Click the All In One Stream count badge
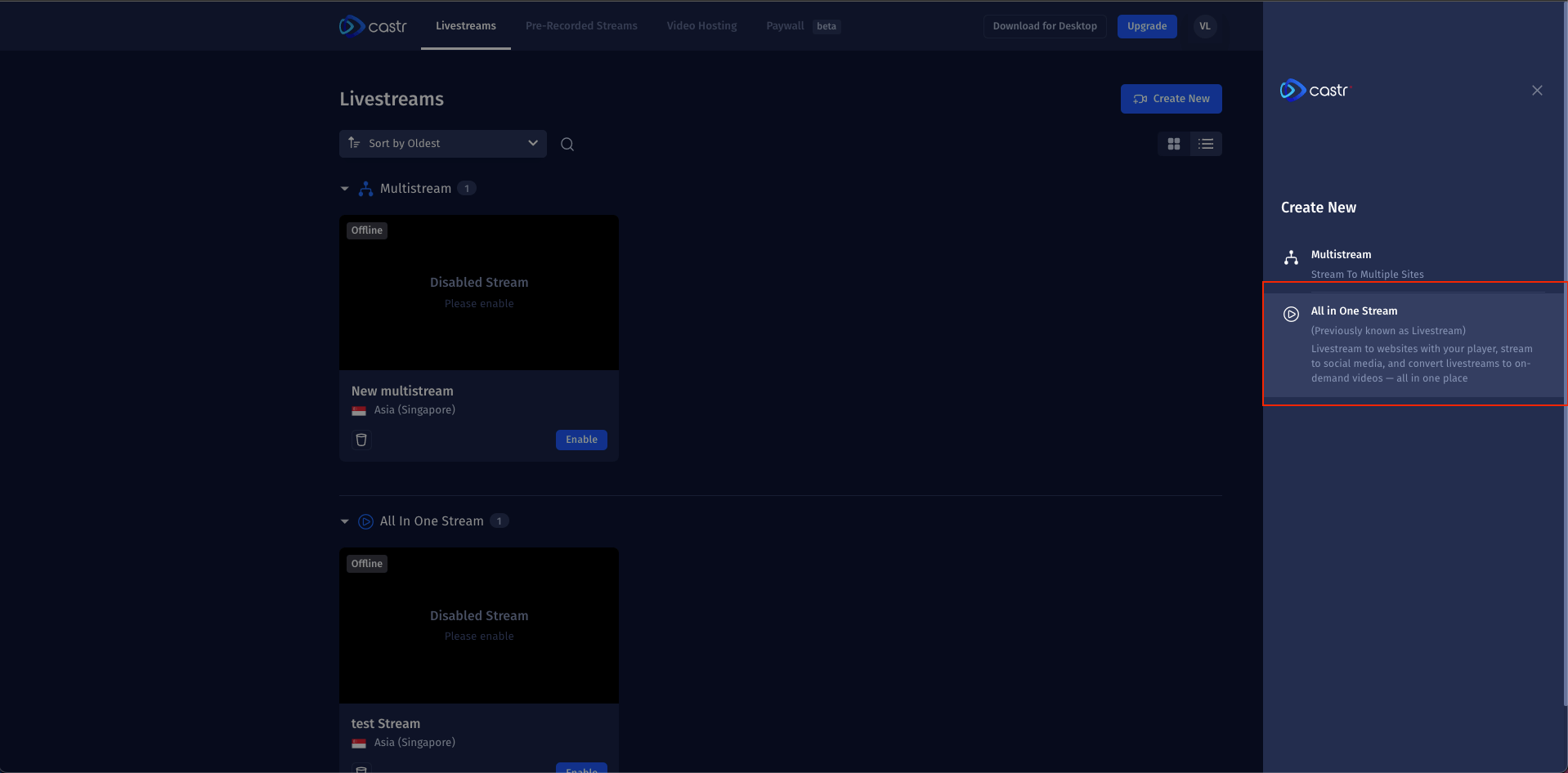The image size is (1568, 773). 500,521
